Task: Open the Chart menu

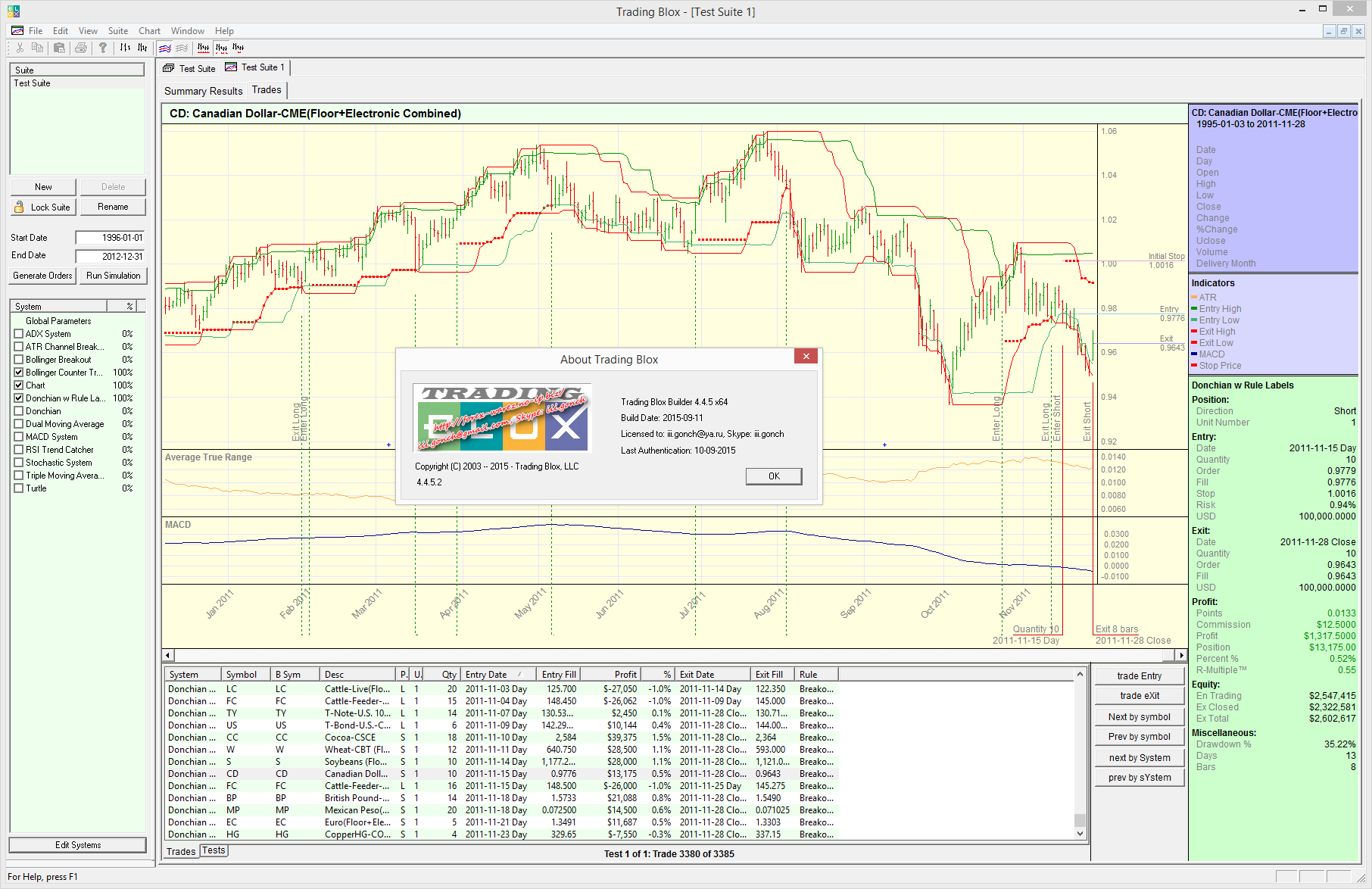Action: [x=149, y=31]
